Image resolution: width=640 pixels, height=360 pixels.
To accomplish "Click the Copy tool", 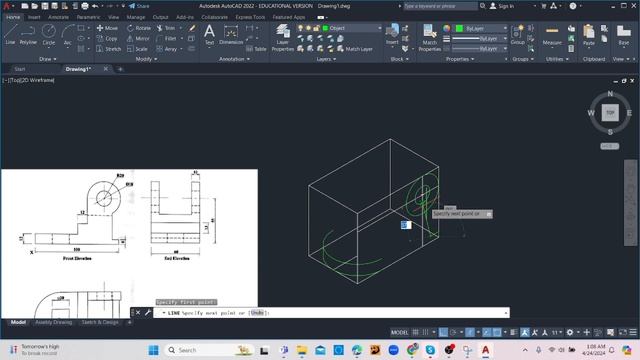I will coord(107,38).
